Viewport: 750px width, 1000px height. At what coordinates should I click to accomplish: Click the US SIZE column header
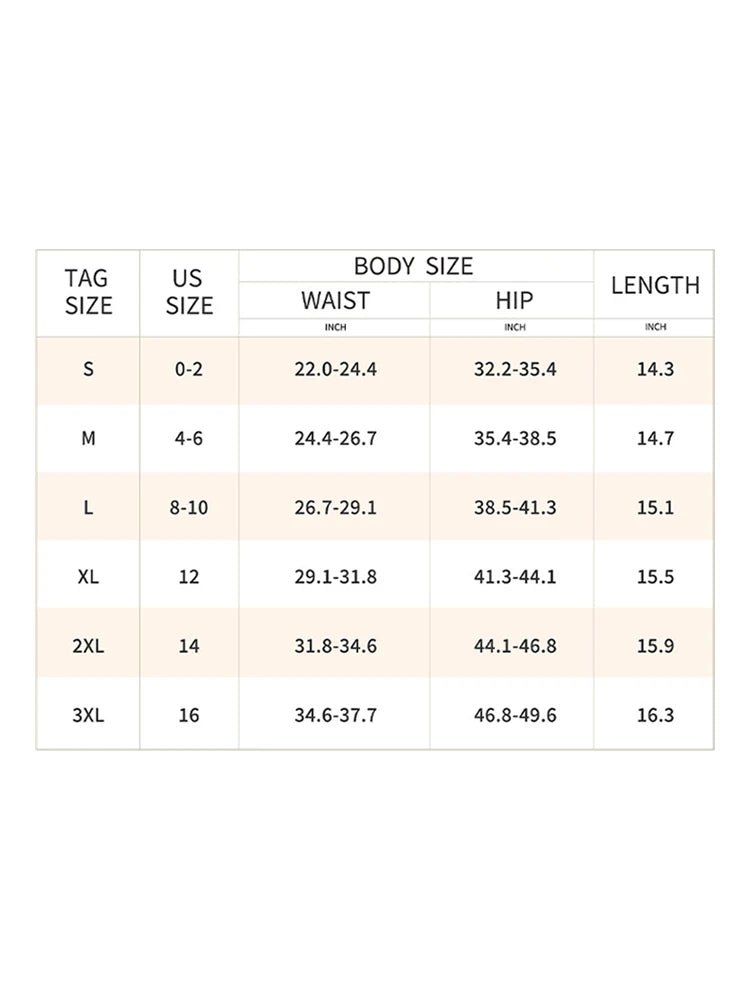(189, 292)
